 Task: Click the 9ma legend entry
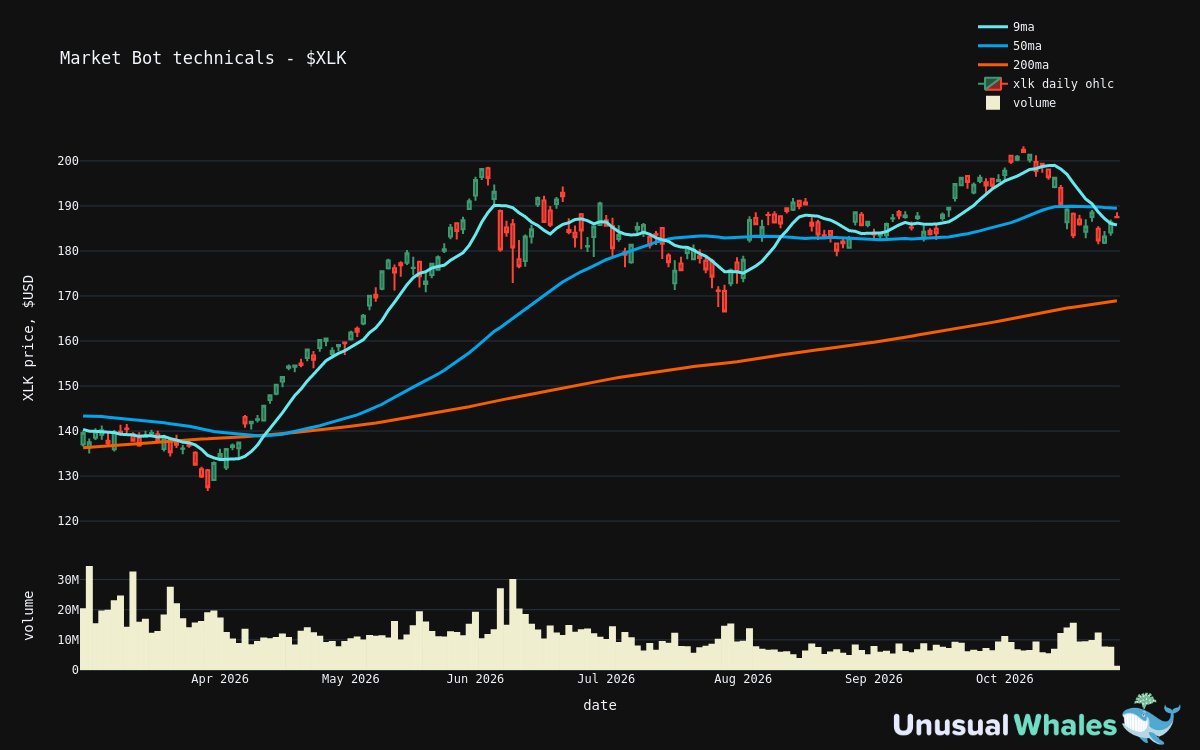[1006, 27]
